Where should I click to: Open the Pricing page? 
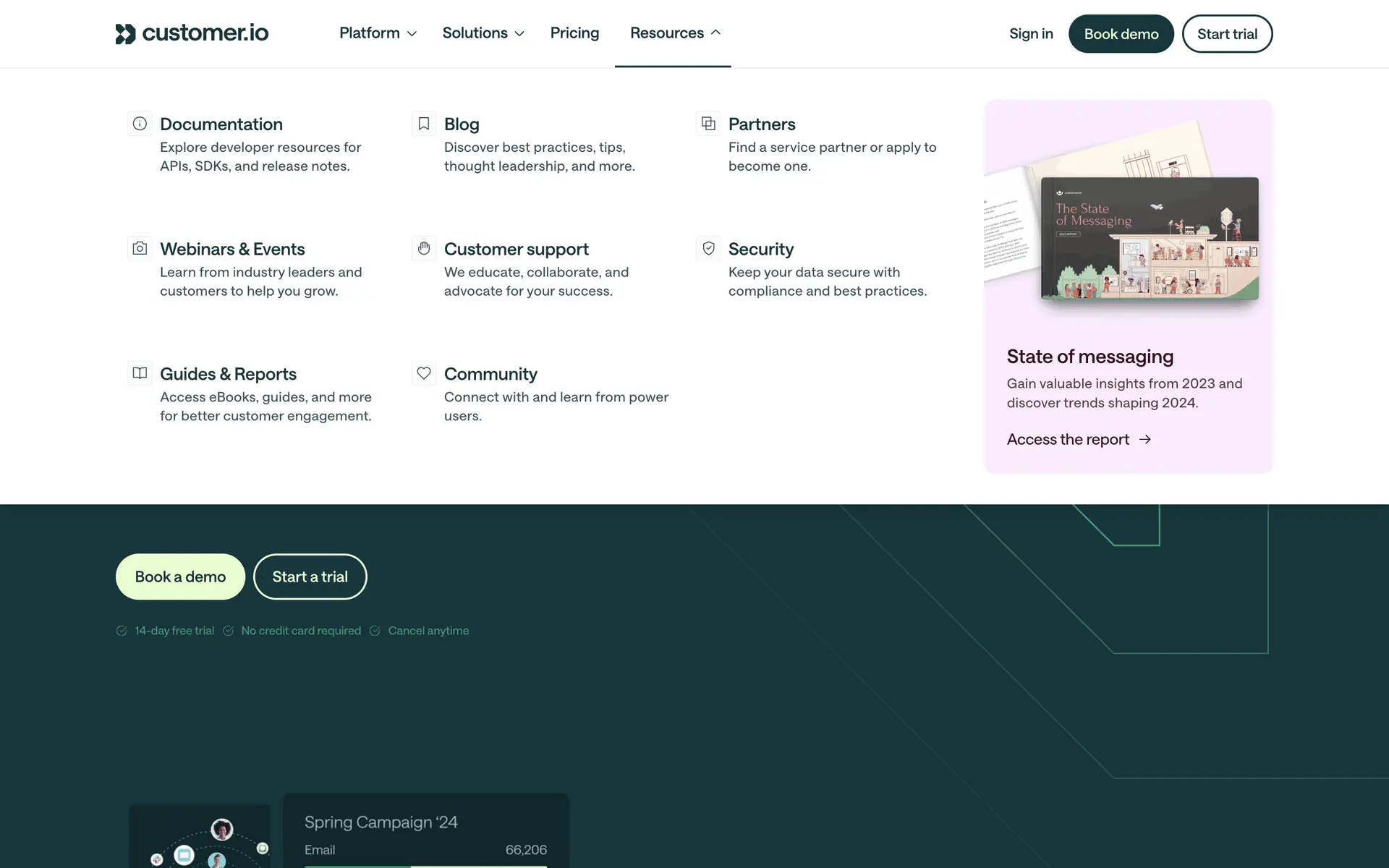tap(574, 33)
